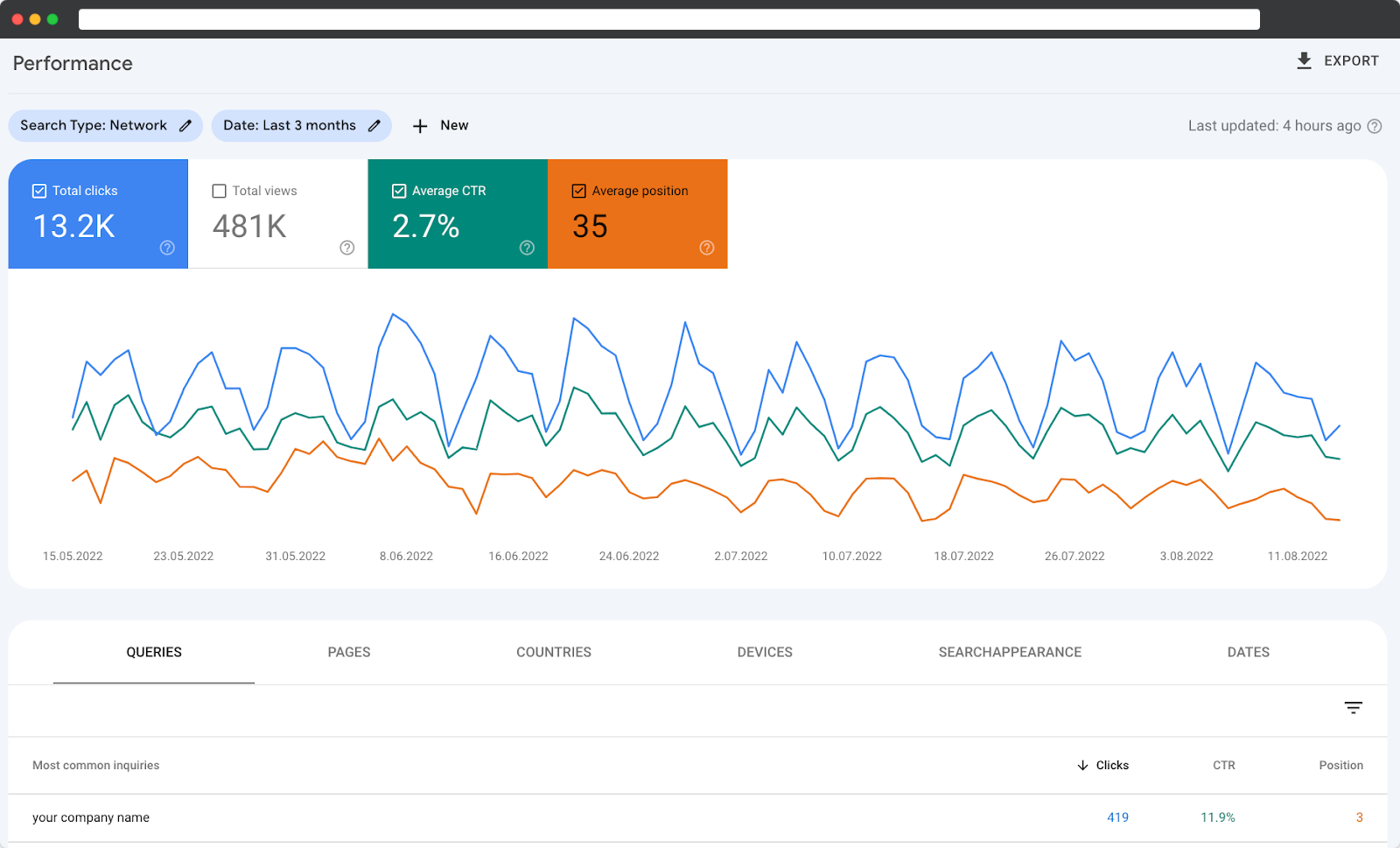The height and width of the screenshot is (848, 1400).
Task: Open help icon in Average position card
Action: coord(707,248)
